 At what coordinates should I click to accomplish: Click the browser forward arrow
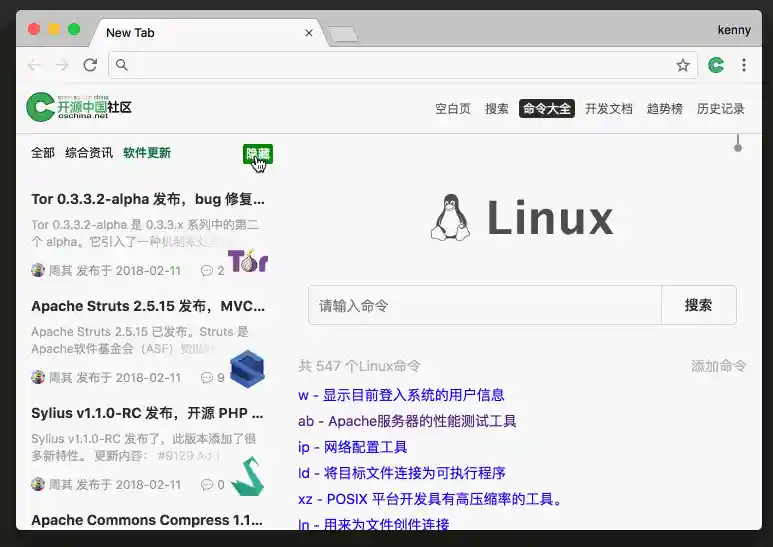point(62,65)
